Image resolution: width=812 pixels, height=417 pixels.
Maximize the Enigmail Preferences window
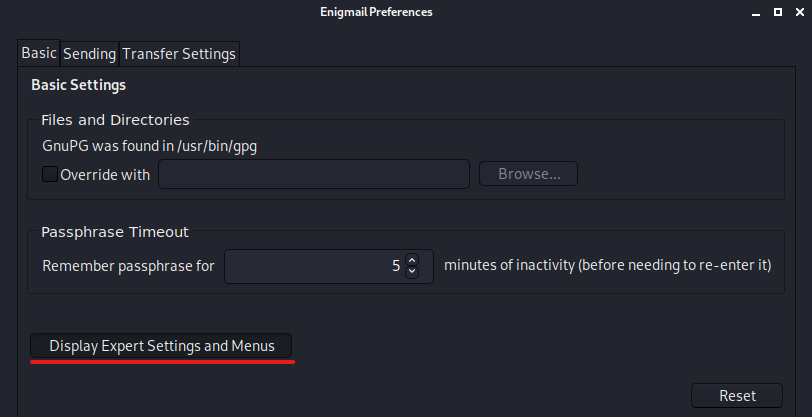[x=777, y=13]
